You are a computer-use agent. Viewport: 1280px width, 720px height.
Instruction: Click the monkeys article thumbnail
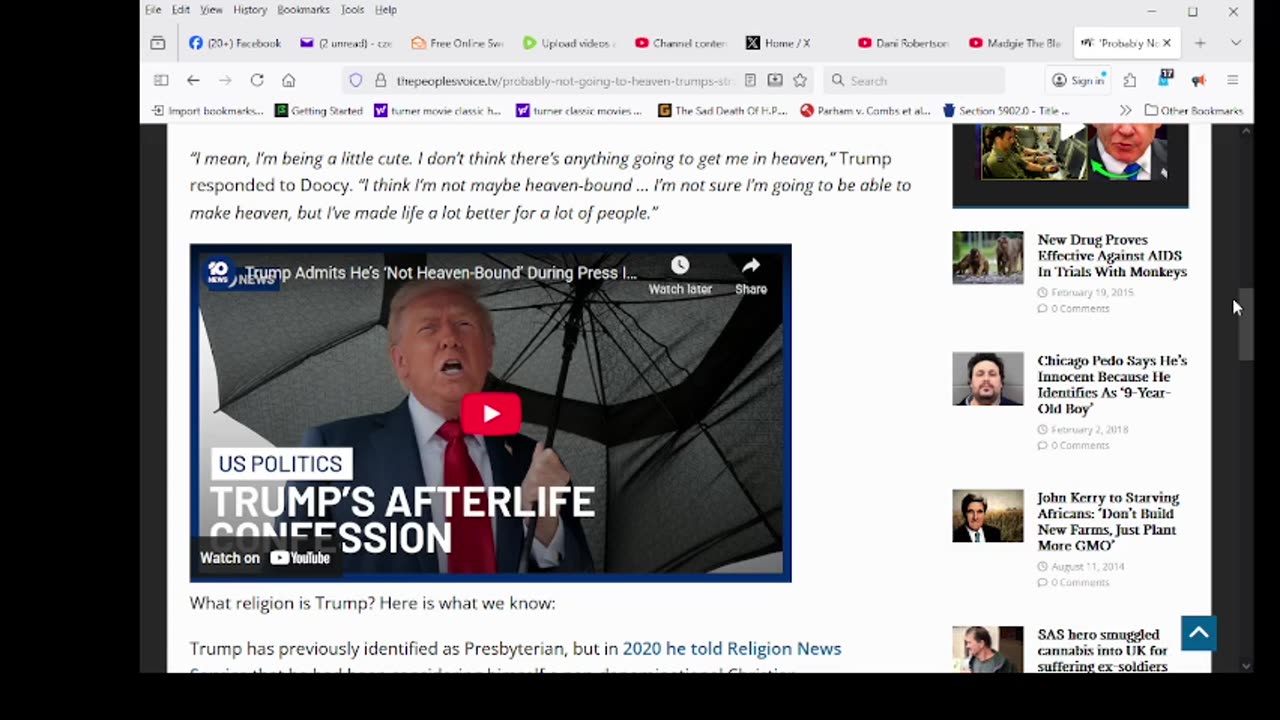tap(988, 258)
